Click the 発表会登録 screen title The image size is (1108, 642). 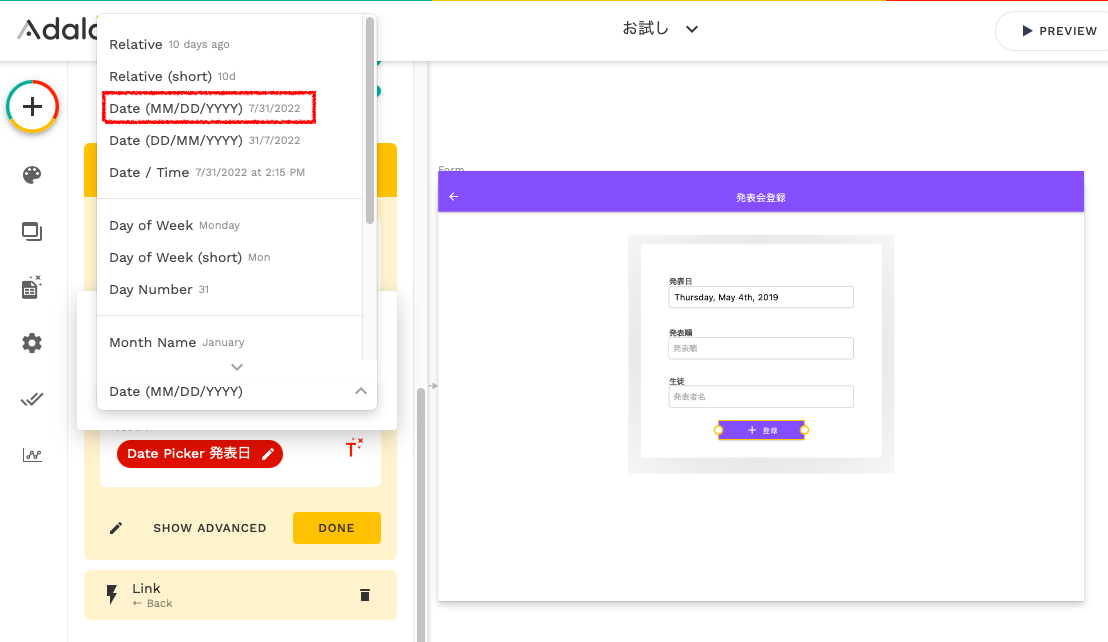point(760,198)
